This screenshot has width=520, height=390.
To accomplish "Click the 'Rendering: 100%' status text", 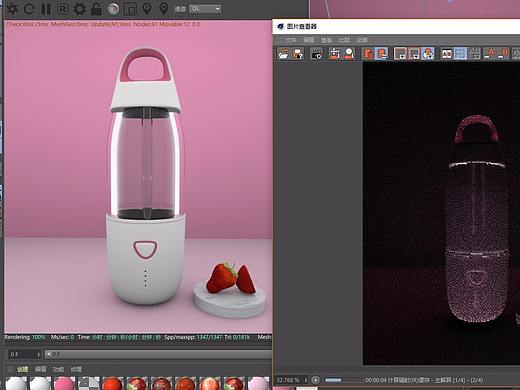I will coord(25,337).
